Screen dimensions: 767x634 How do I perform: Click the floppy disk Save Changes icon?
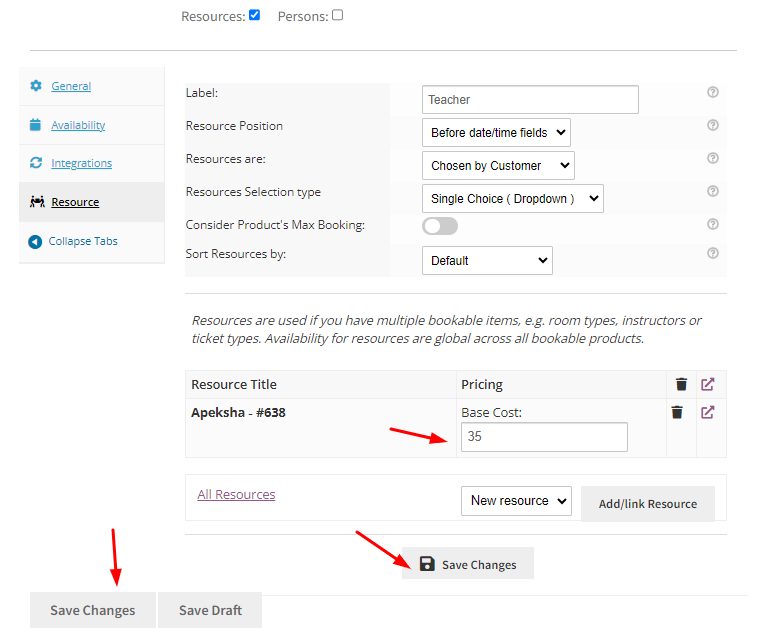click(427, 564)
